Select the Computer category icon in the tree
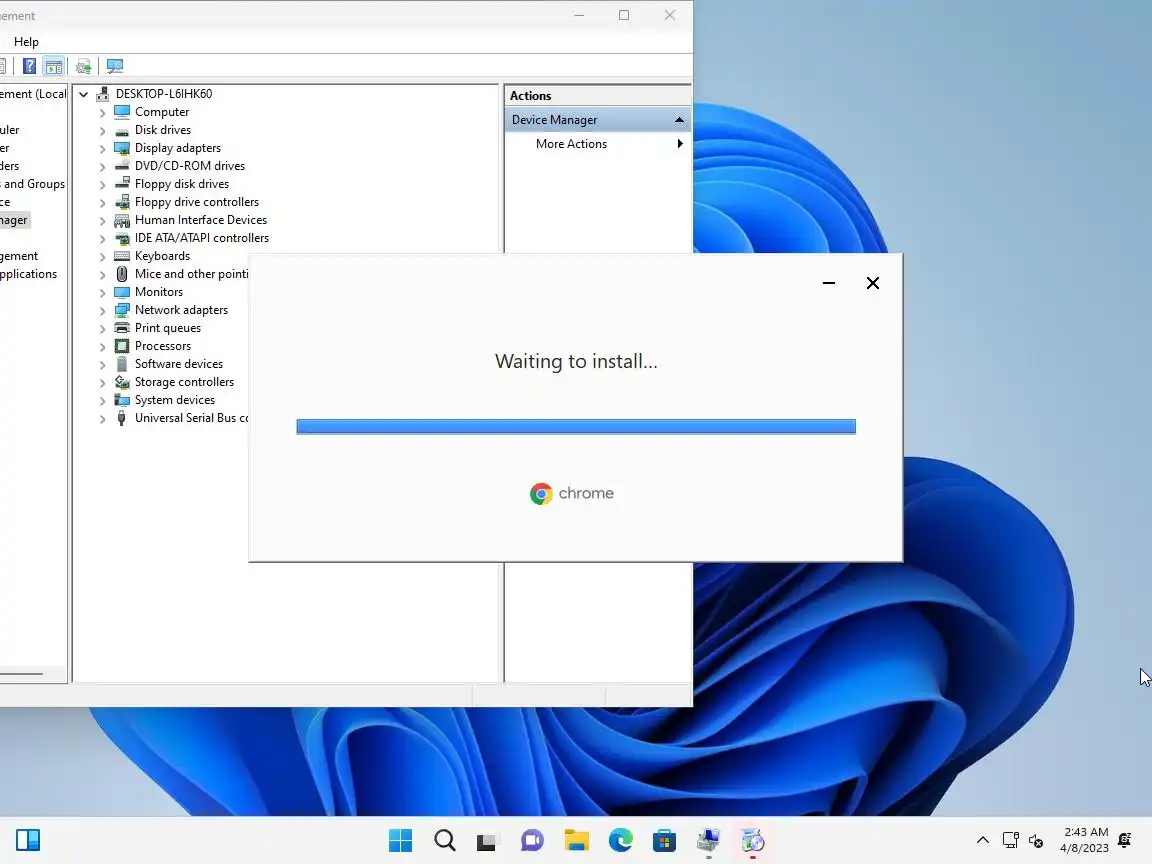Viewport: 1152px width, 864px height. click(x=122, y=112)
